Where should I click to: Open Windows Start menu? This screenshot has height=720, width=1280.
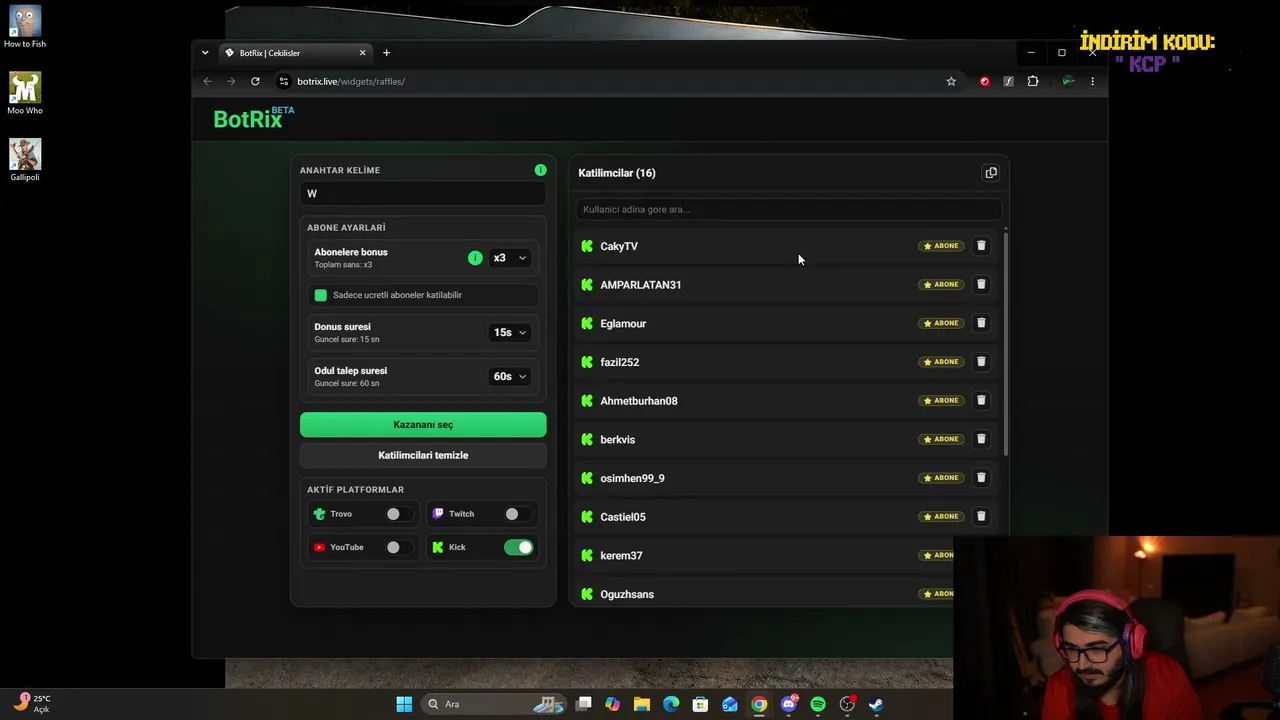pyautogui.click(x=404, y=704)
